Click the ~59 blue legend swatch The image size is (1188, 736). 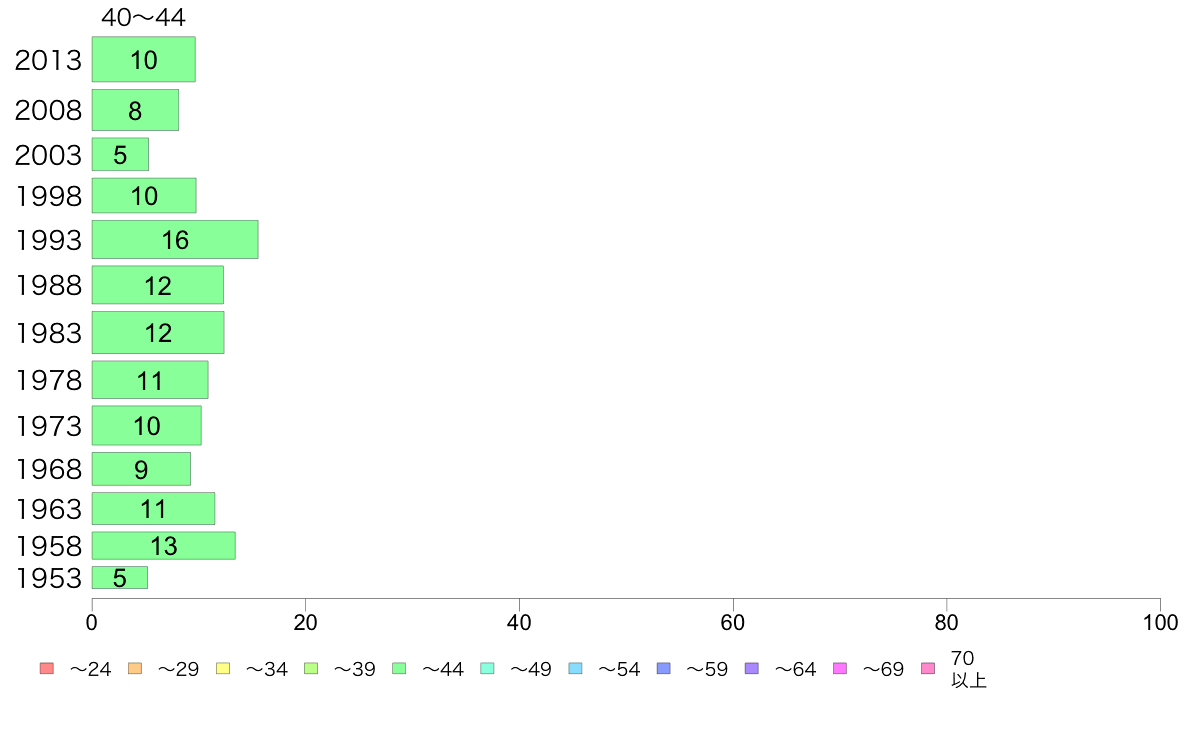(x=664, y=669)
